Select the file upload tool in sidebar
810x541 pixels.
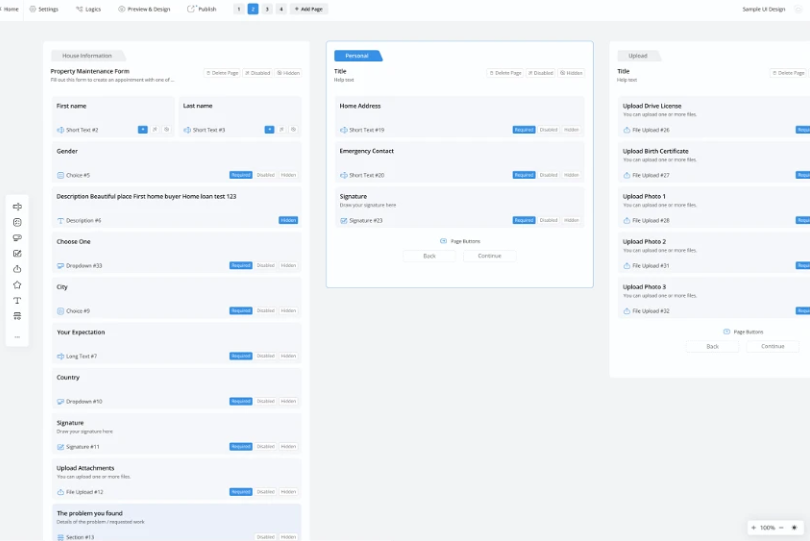point(17,269)
